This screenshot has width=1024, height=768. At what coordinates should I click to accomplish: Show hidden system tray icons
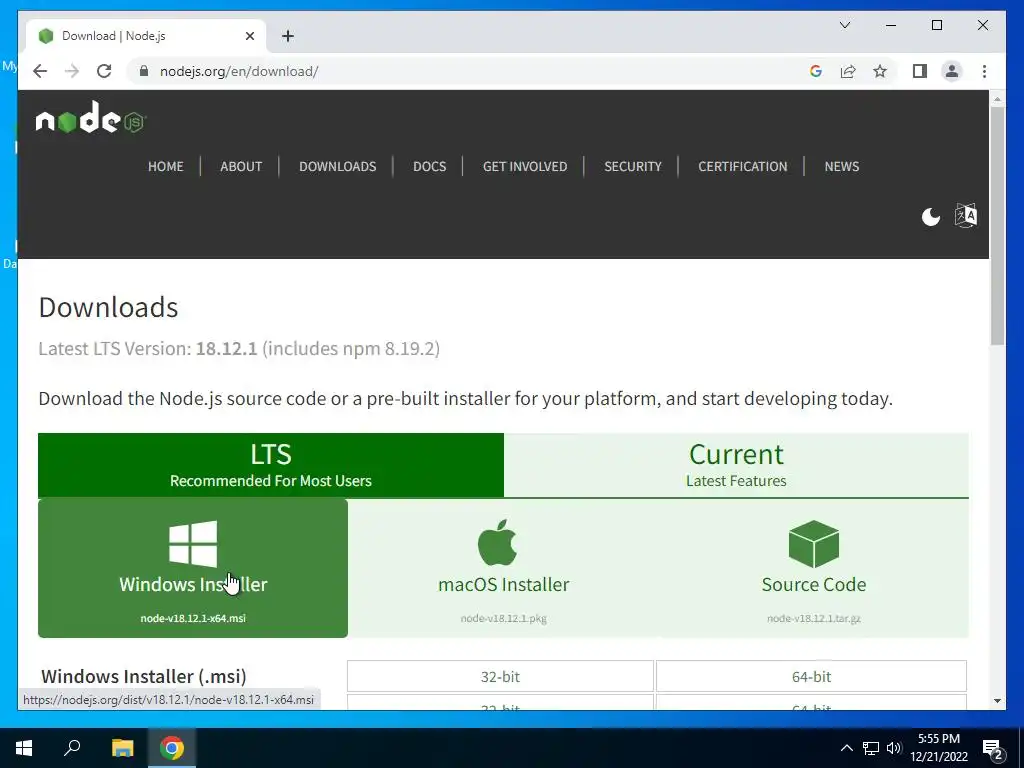(x=846, y=748)
